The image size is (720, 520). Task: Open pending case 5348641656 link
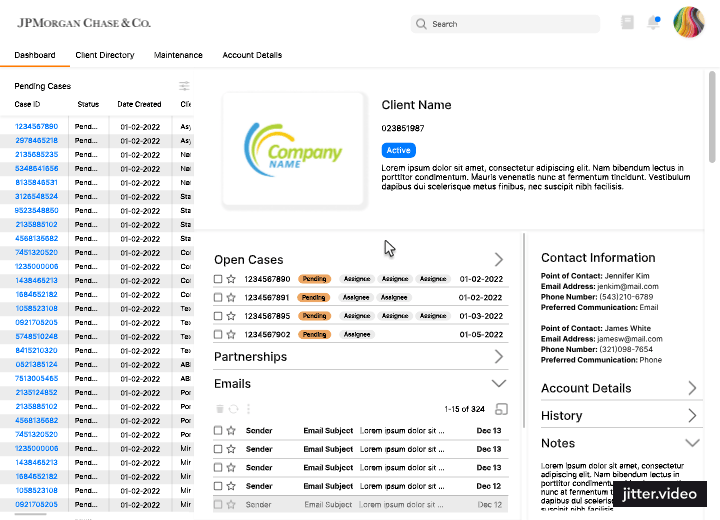tap(37, 168)
